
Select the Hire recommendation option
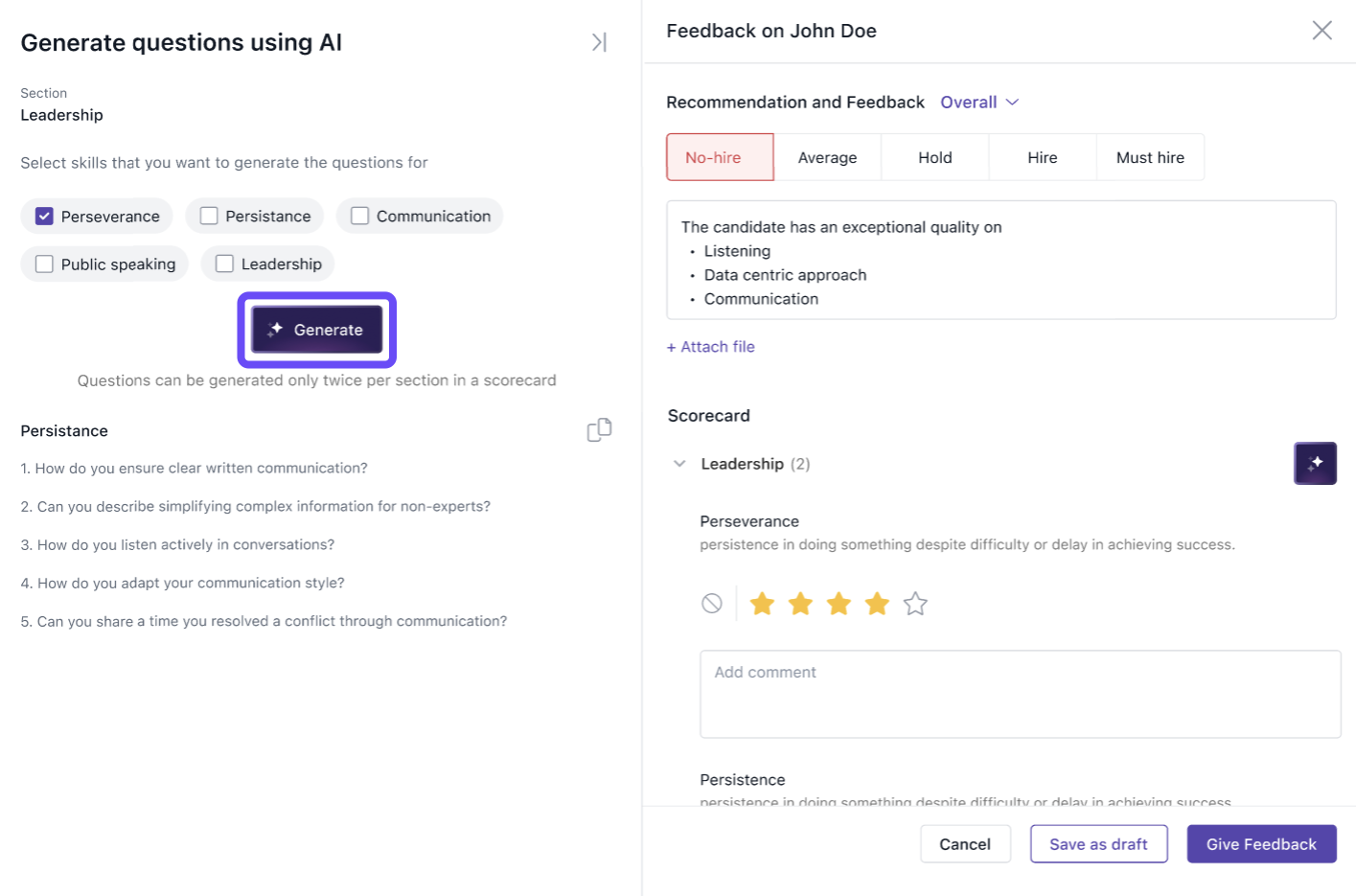[x=1042, y=157]
